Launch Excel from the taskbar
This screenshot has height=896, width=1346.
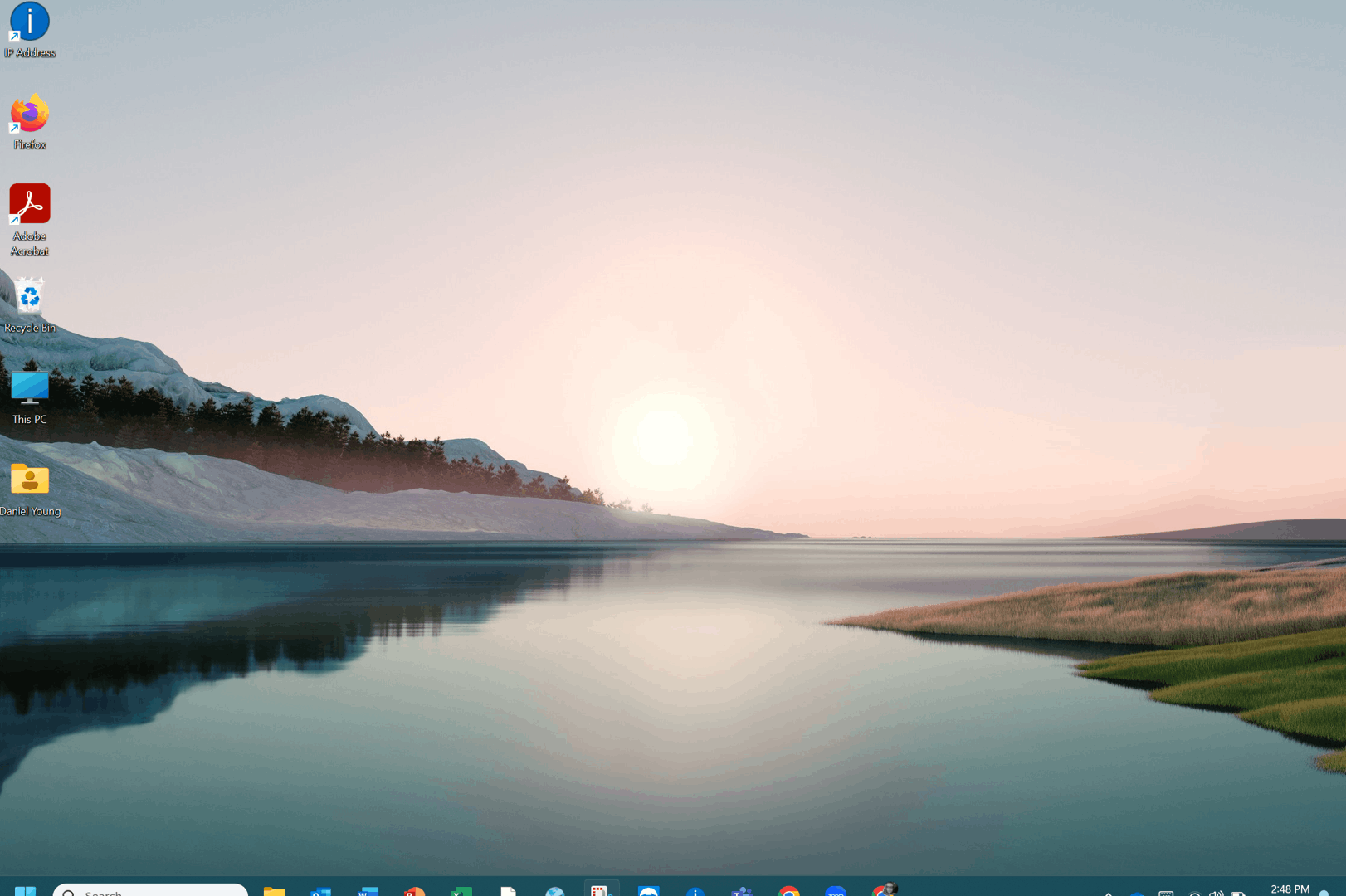pos(461,892)
